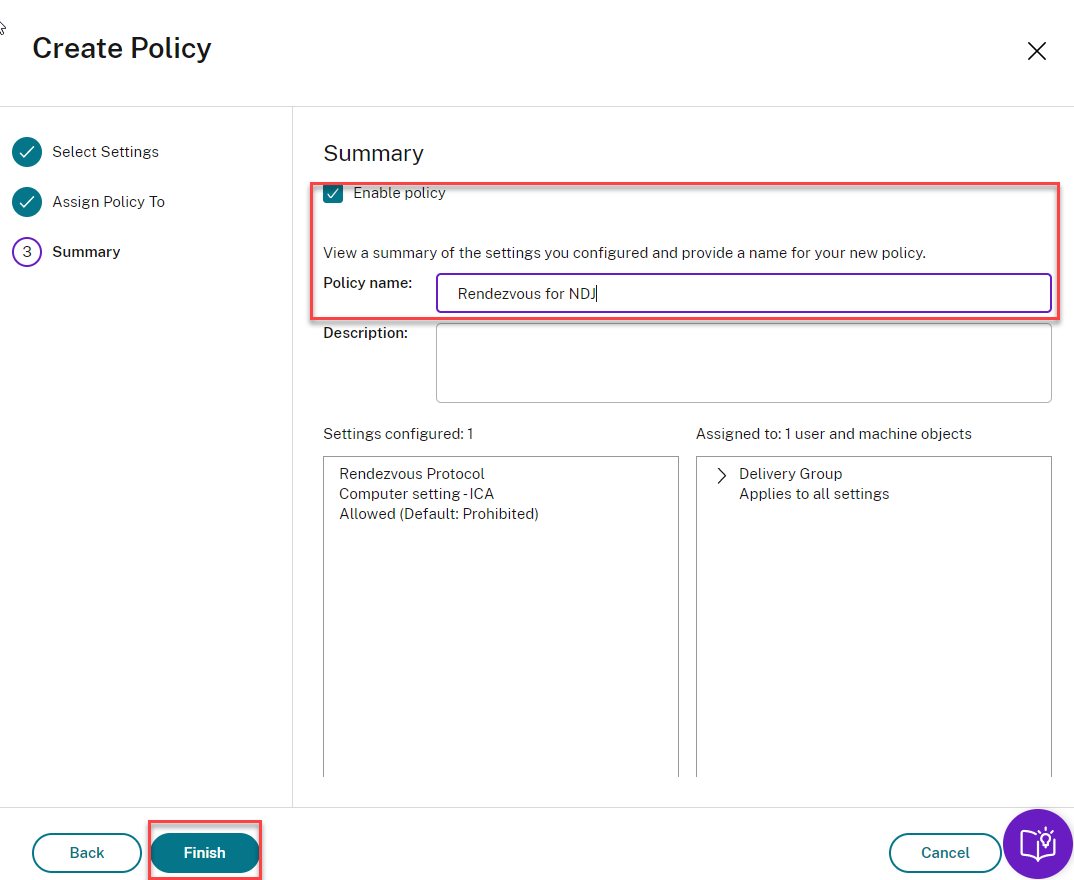Click the Applies to all settings text
The height and width of the screenshot is (880, 1074).
coord(814,494)
